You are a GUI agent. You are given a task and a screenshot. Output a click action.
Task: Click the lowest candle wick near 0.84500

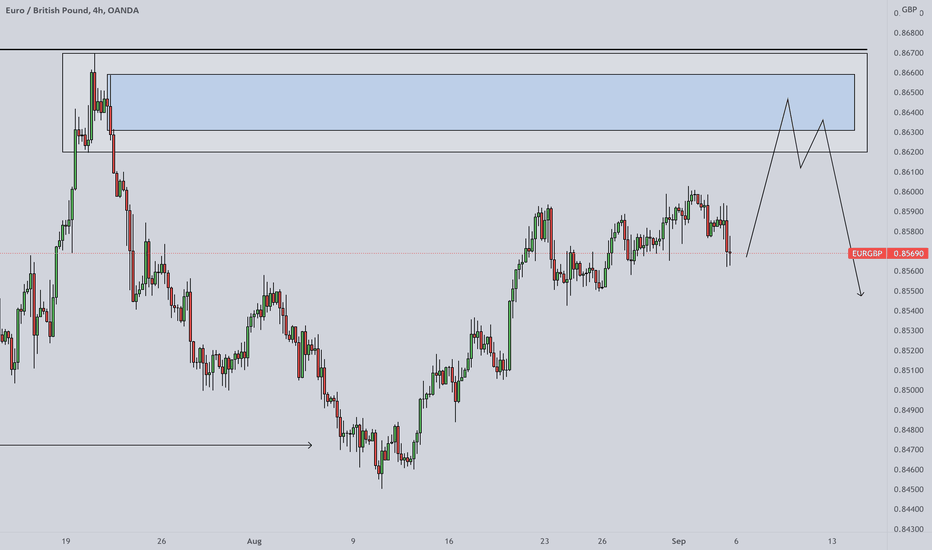pos(382,483)
